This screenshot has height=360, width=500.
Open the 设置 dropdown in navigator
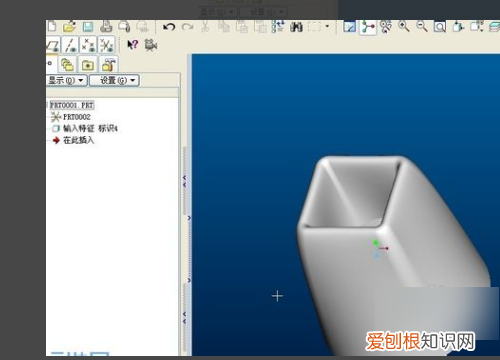tap(114, 80)
